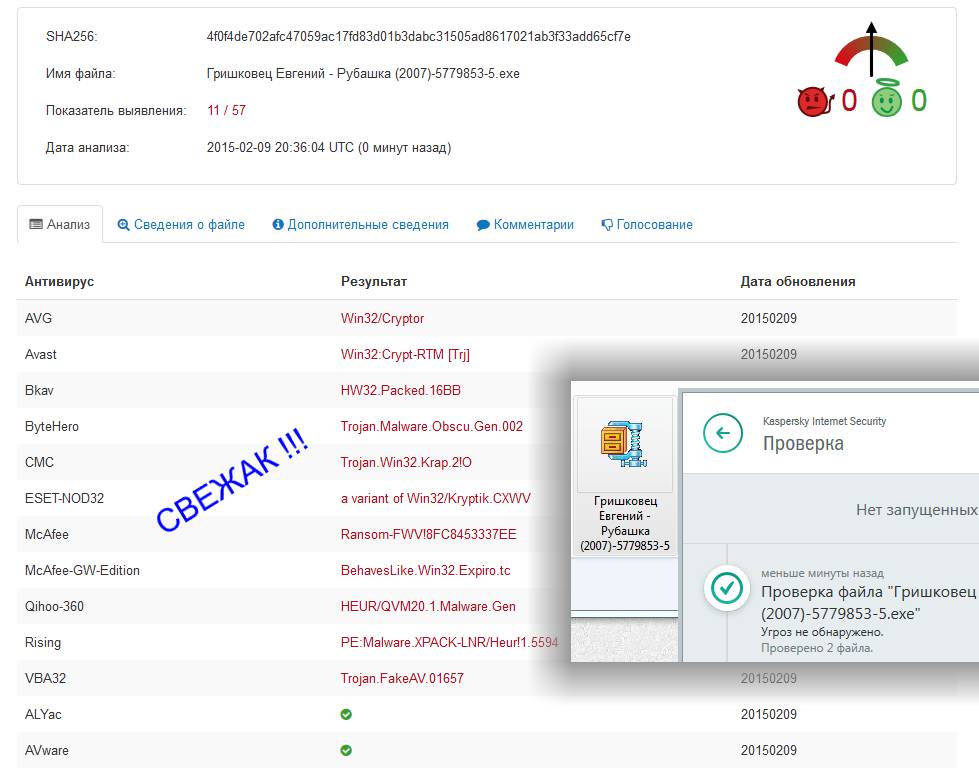Click the Ransom-FWV!8FC8453337EE result
979x776 pixels.
pyautogui.click(x=428, y=534)
